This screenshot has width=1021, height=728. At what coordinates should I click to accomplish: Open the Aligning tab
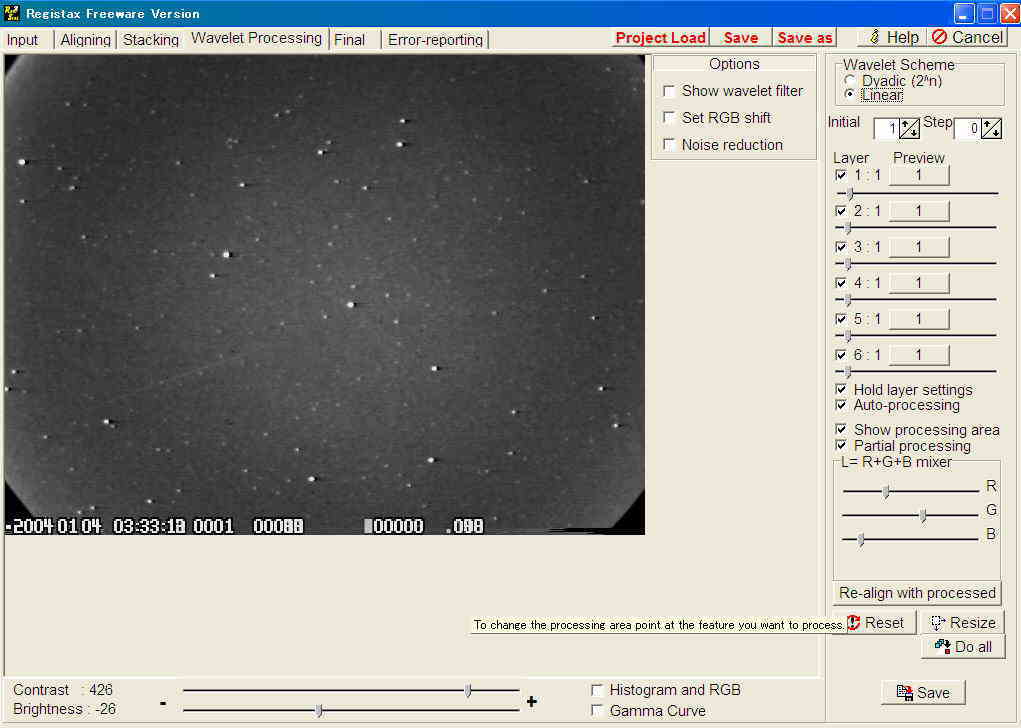point(85,40)
